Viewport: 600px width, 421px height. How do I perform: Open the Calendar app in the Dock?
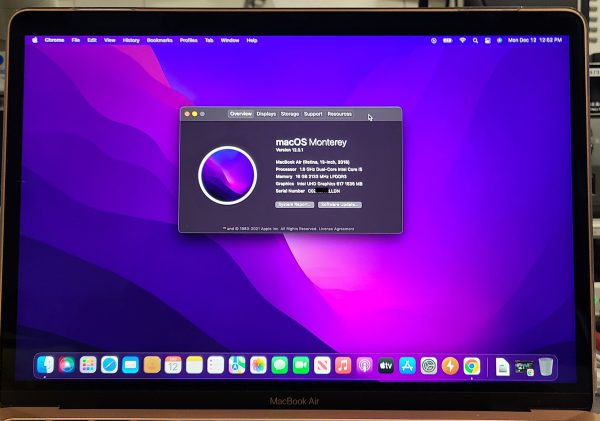[x=173, y=366]
